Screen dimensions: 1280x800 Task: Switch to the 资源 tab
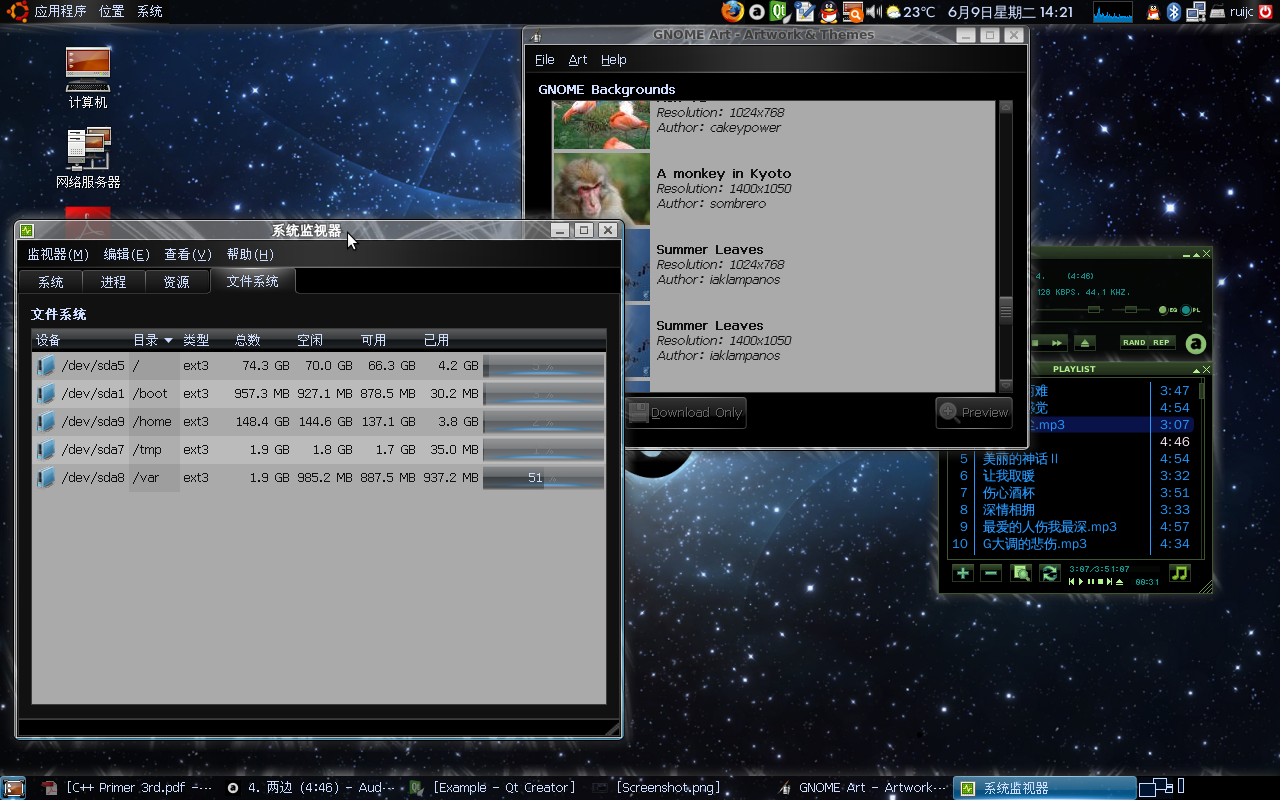click(x=177, y=282)
